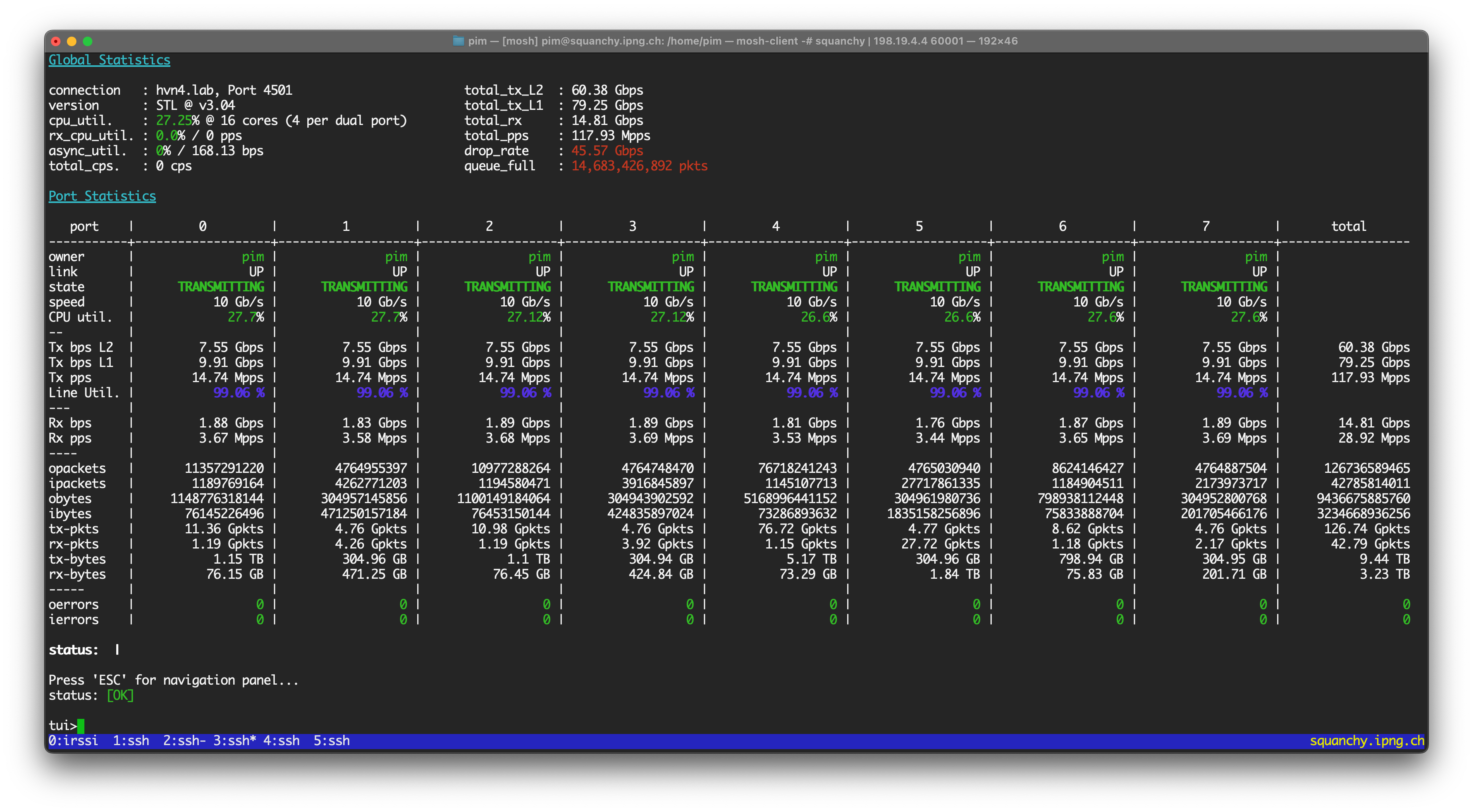Switch to the 2:ssh- tmux window

pos(184,741)
